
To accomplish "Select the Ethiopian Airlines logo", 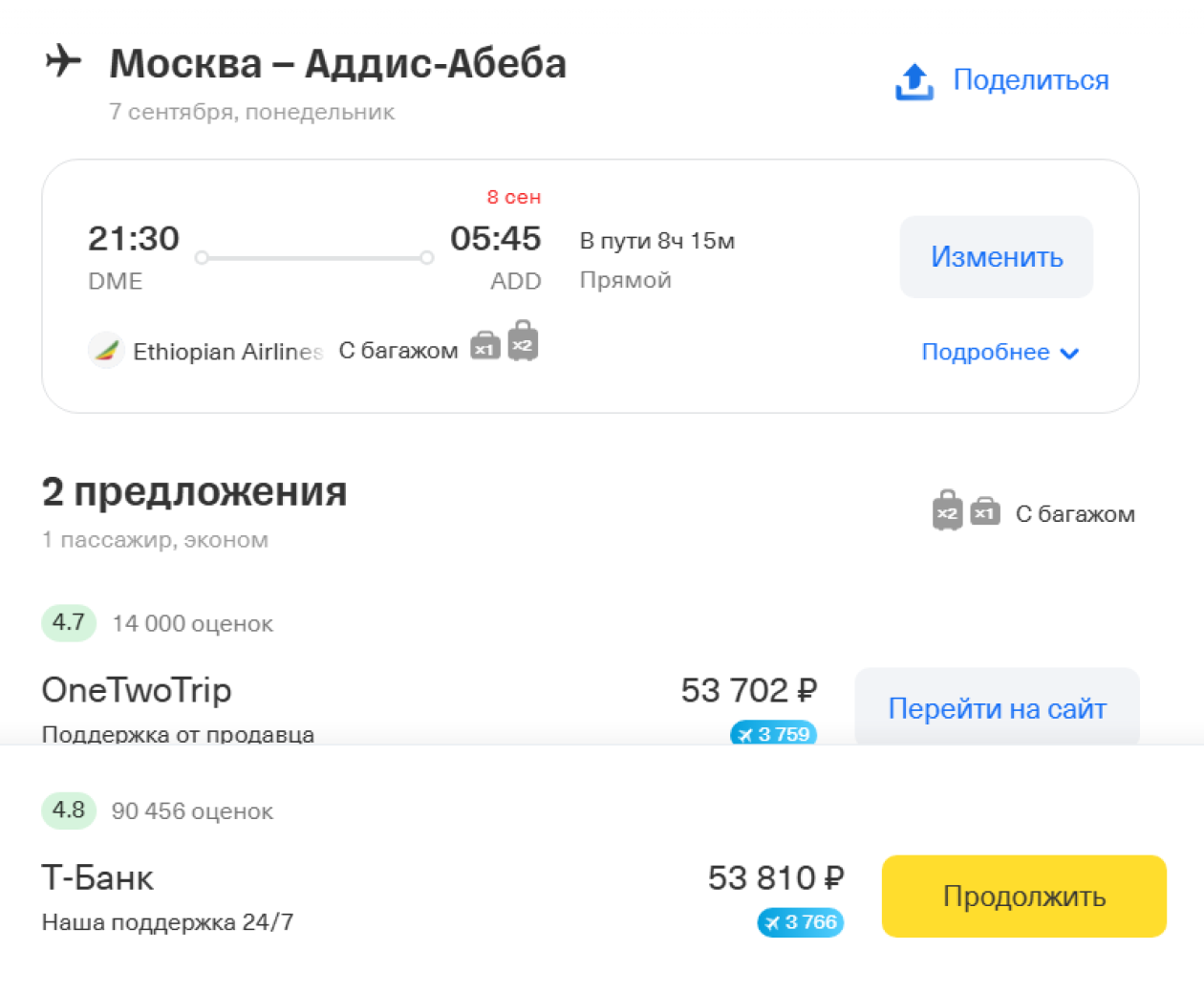I will click(x=105, y=350).
